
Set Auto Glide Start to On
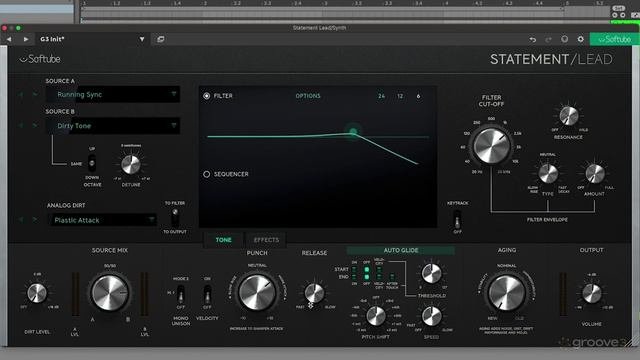point(354,270)
